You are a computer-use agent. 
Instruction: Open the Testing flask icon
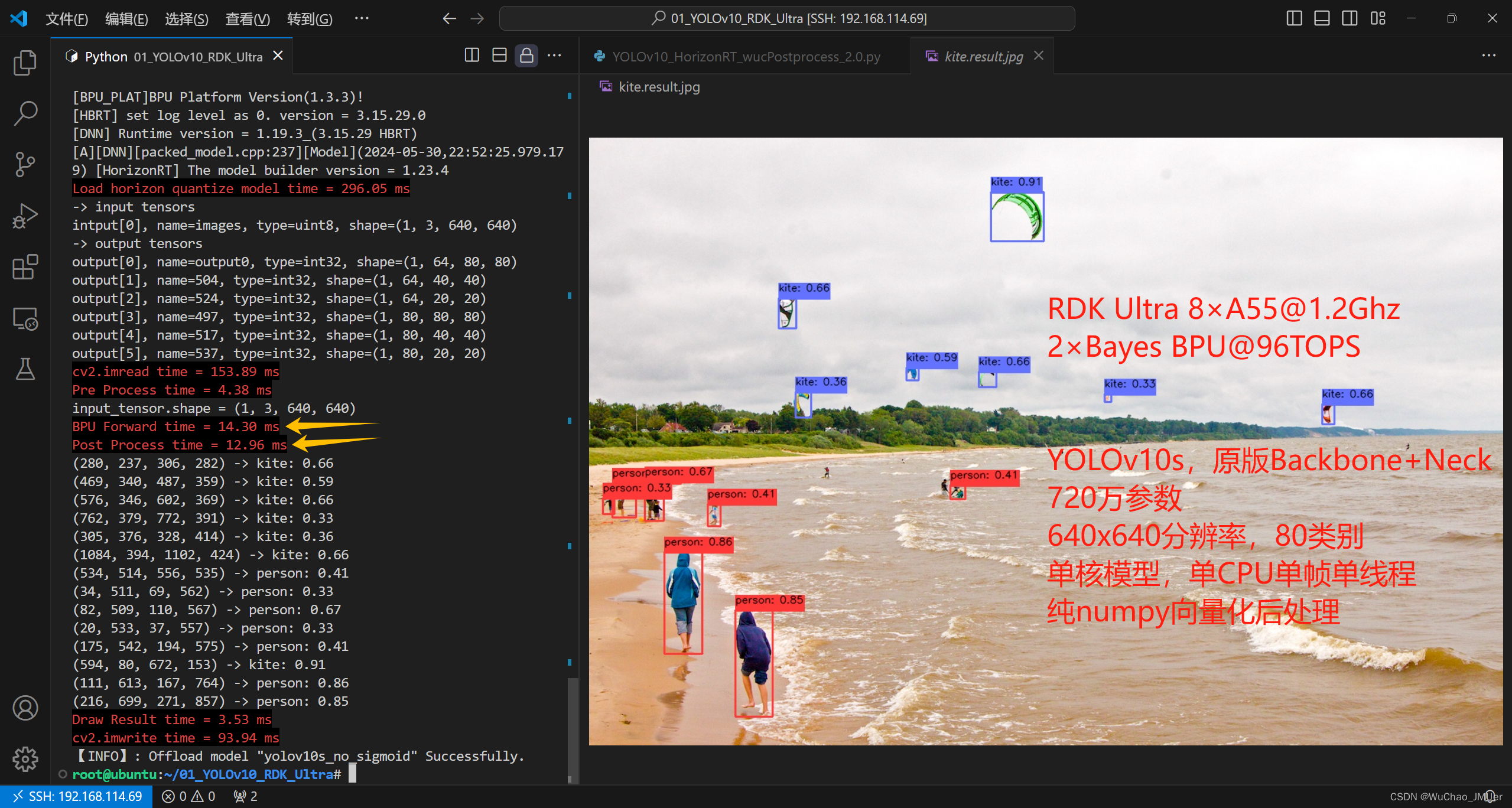coord(25,369)
